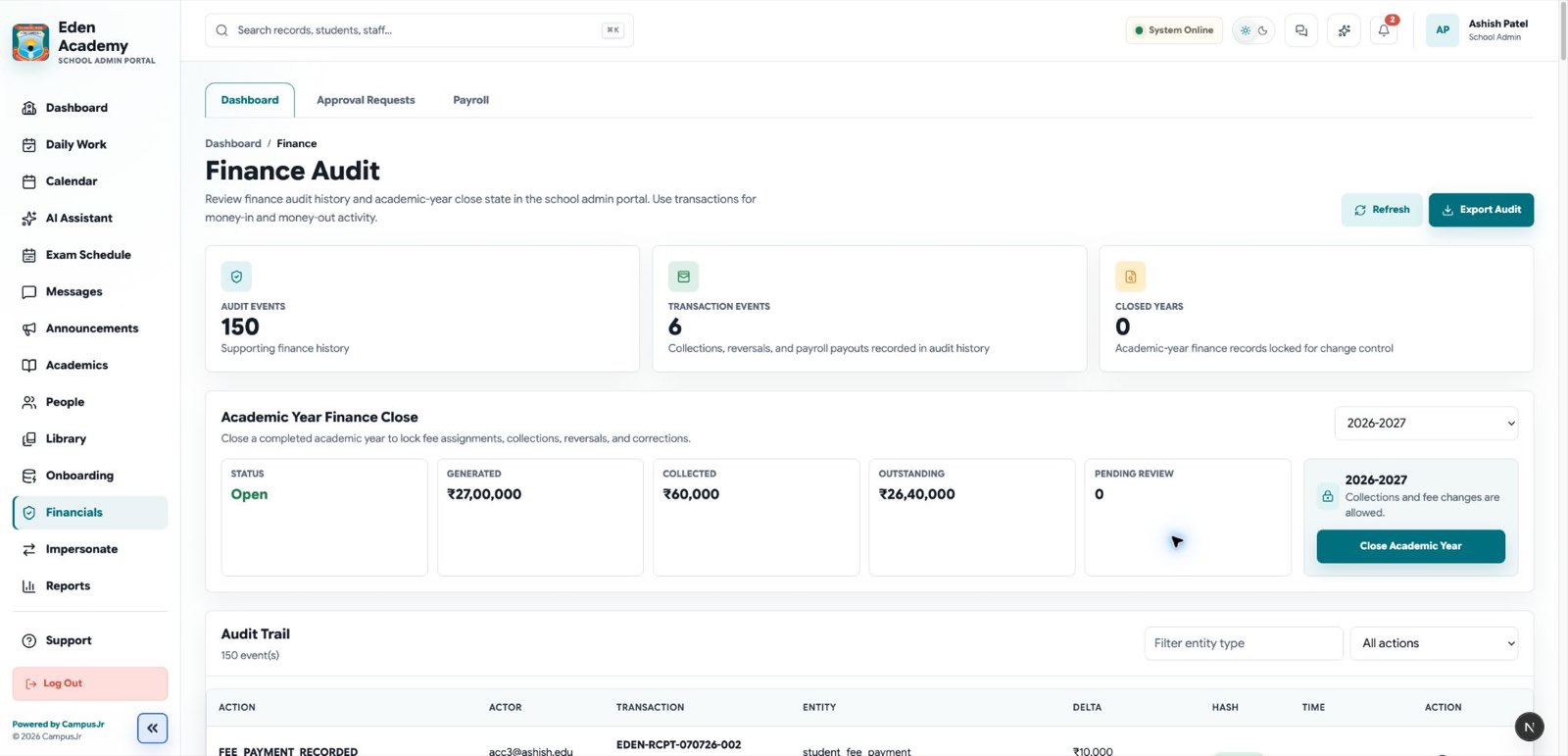Expand the All actions filter dropdown

click(1434, 643)
